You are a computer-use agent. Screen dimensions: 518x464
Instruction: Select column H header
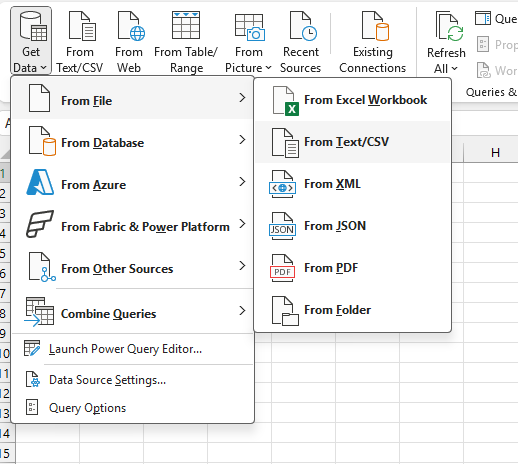point(491,153)
